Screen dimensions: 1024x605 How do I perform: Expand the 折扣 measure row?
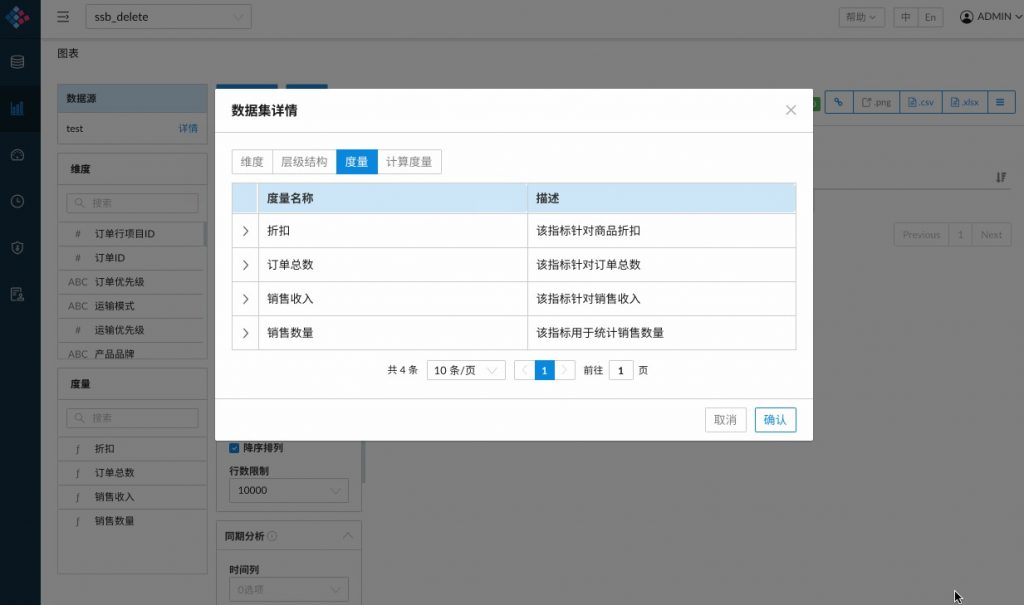pos(245,231)
